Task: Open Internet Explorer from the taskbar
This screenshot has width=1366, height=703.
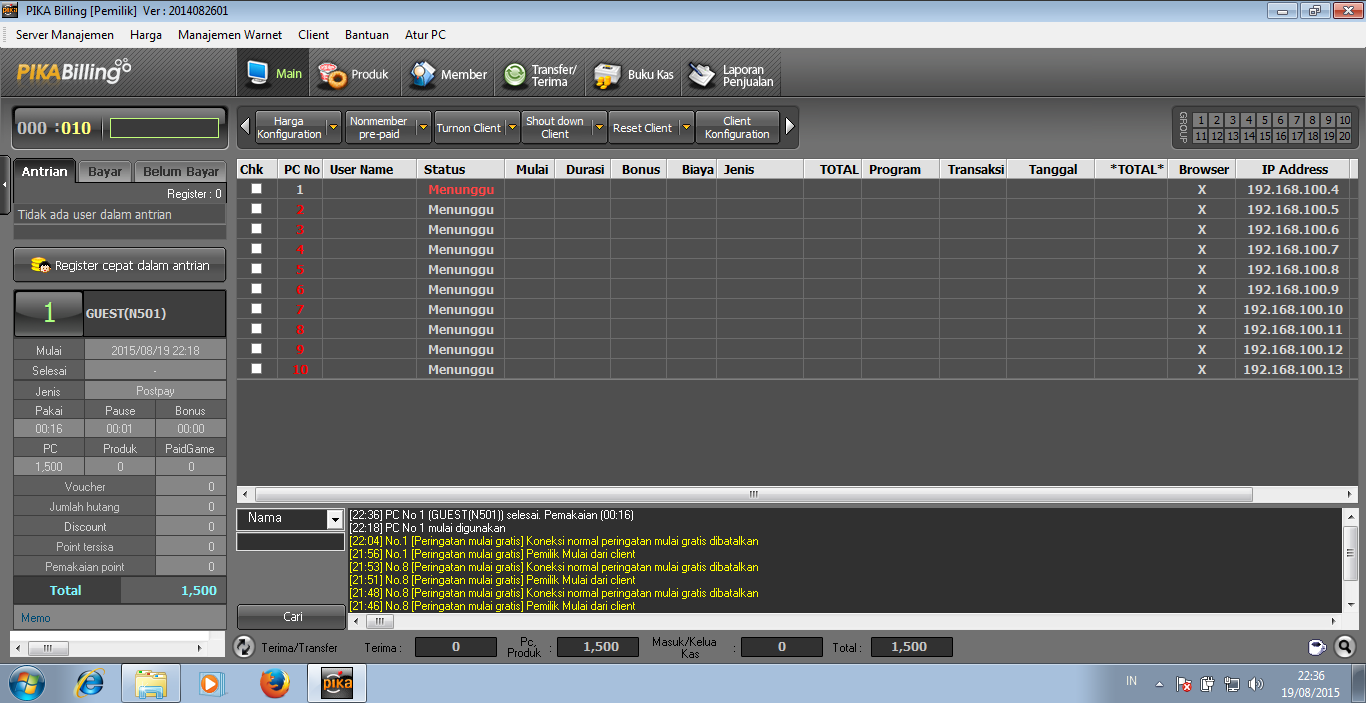Action: tap(90, 683)
